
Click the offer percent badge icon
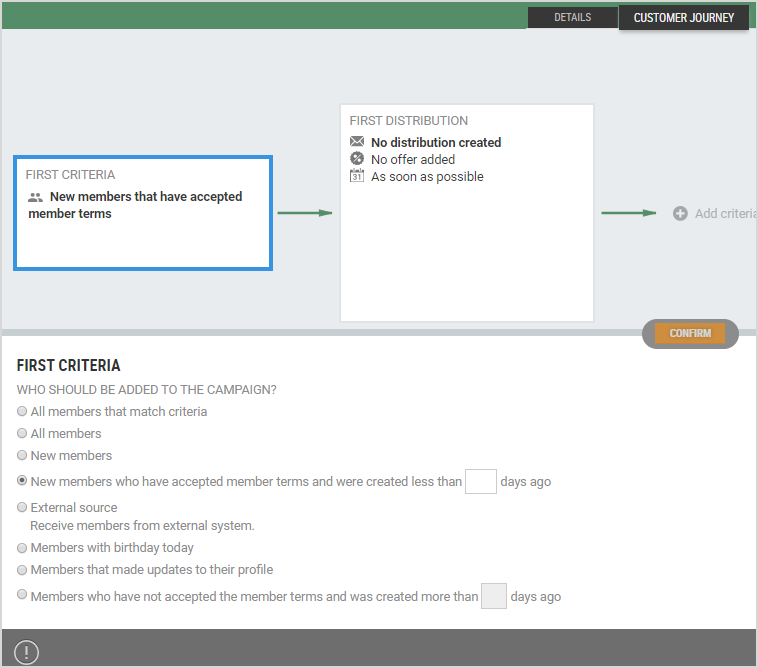[x=357, y=159]
